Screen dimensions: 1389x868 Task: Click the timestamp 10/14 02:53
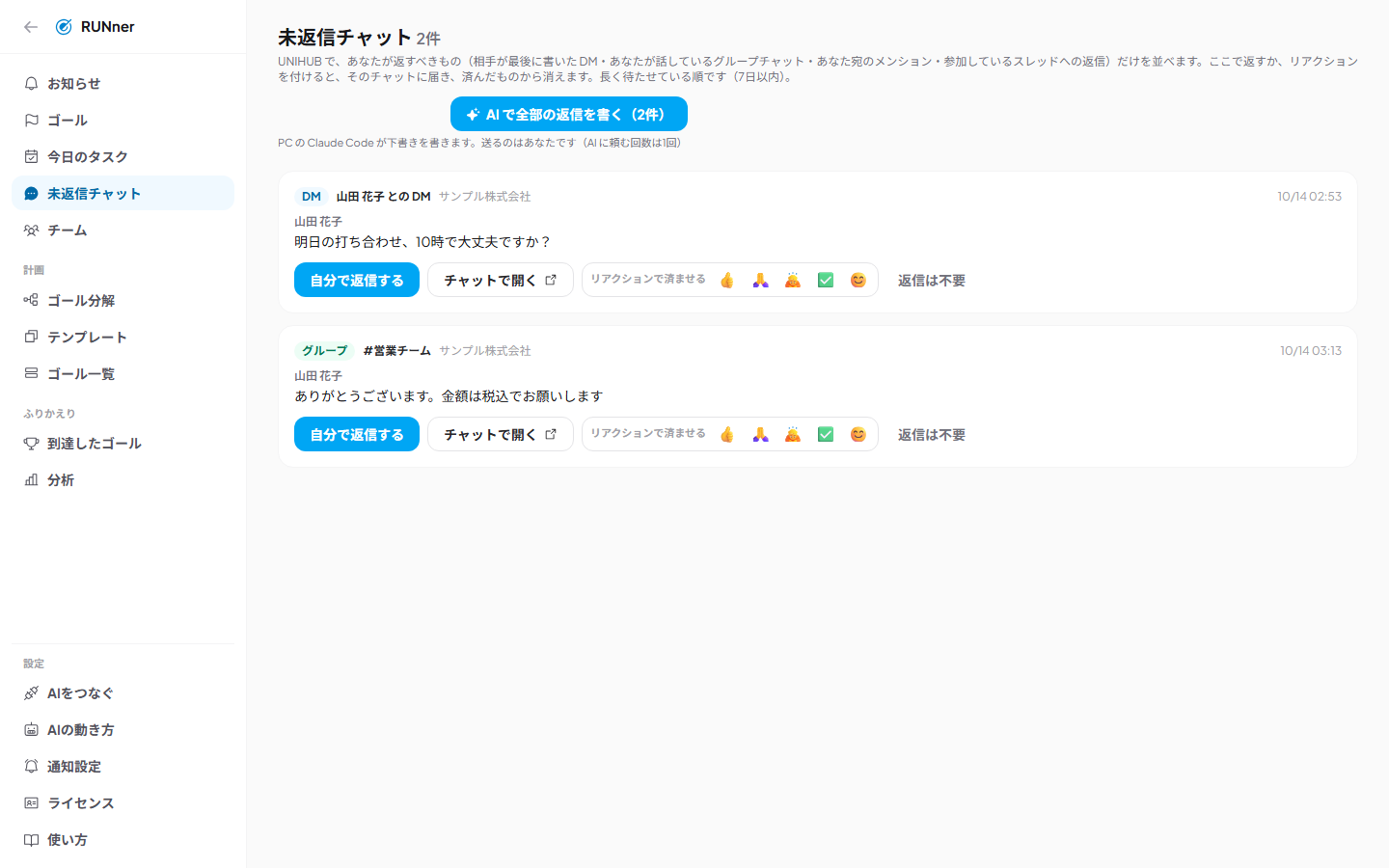1309,196
